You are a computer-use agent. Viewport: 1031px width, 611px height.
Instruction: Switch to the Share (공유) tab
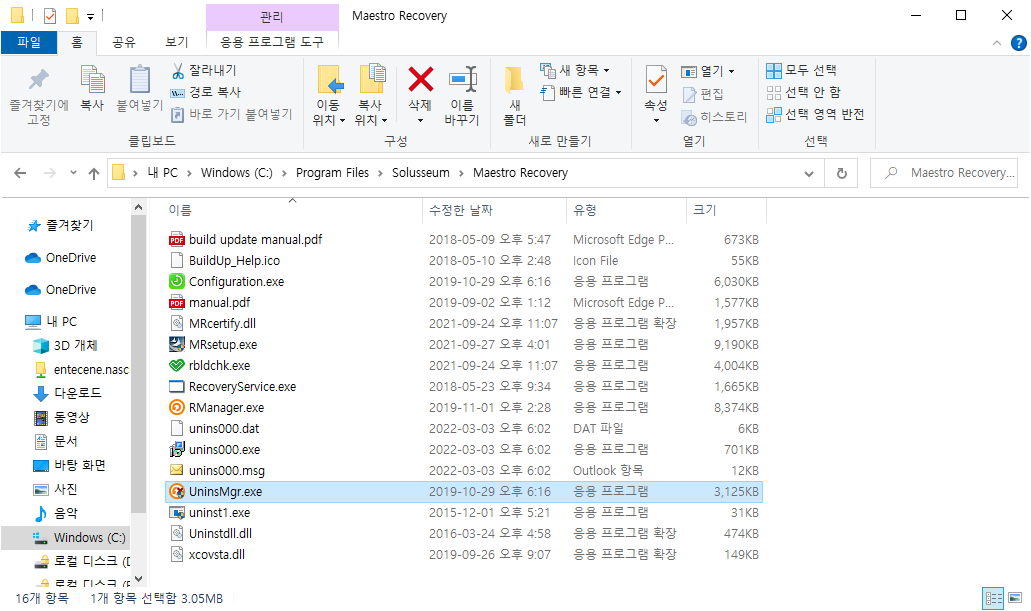124,42
